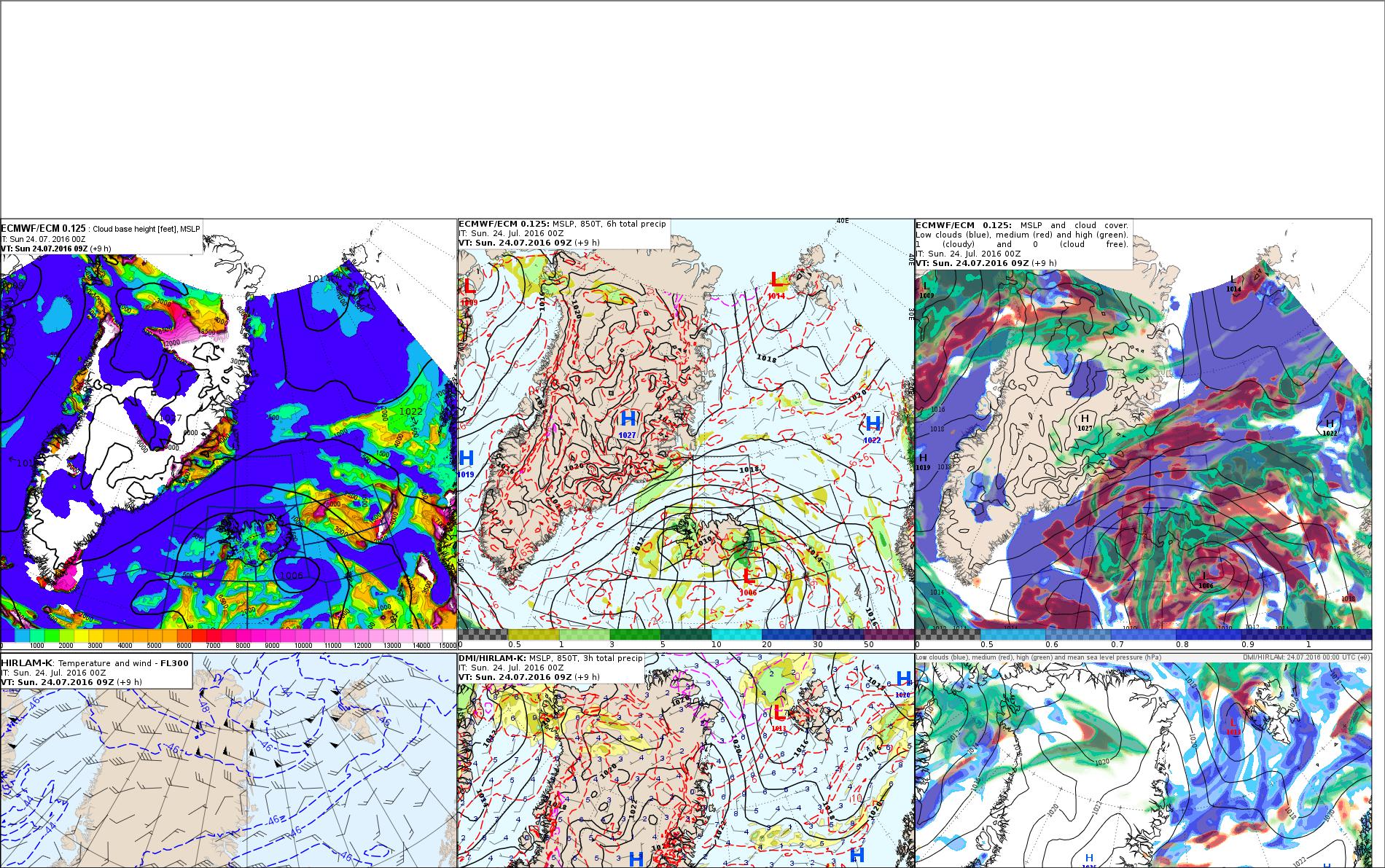Open the ECMWF cloud base height map

228,434
